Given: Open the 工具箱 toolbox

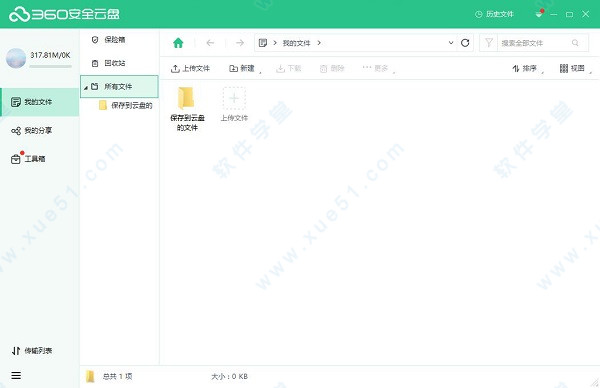Looking at the screenshot, I should click(x=28, y=158).
